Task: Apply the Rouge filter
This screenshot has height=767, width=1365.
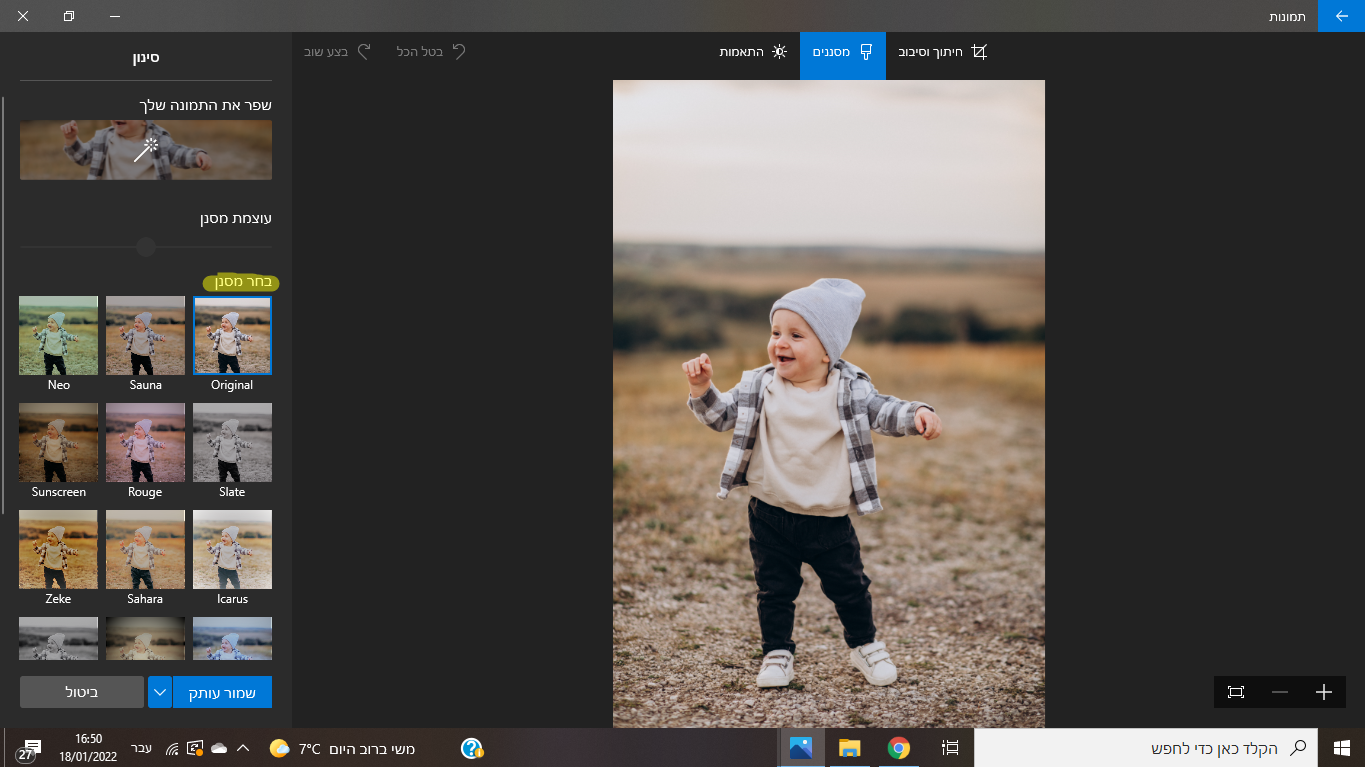Action: [145, 442]
